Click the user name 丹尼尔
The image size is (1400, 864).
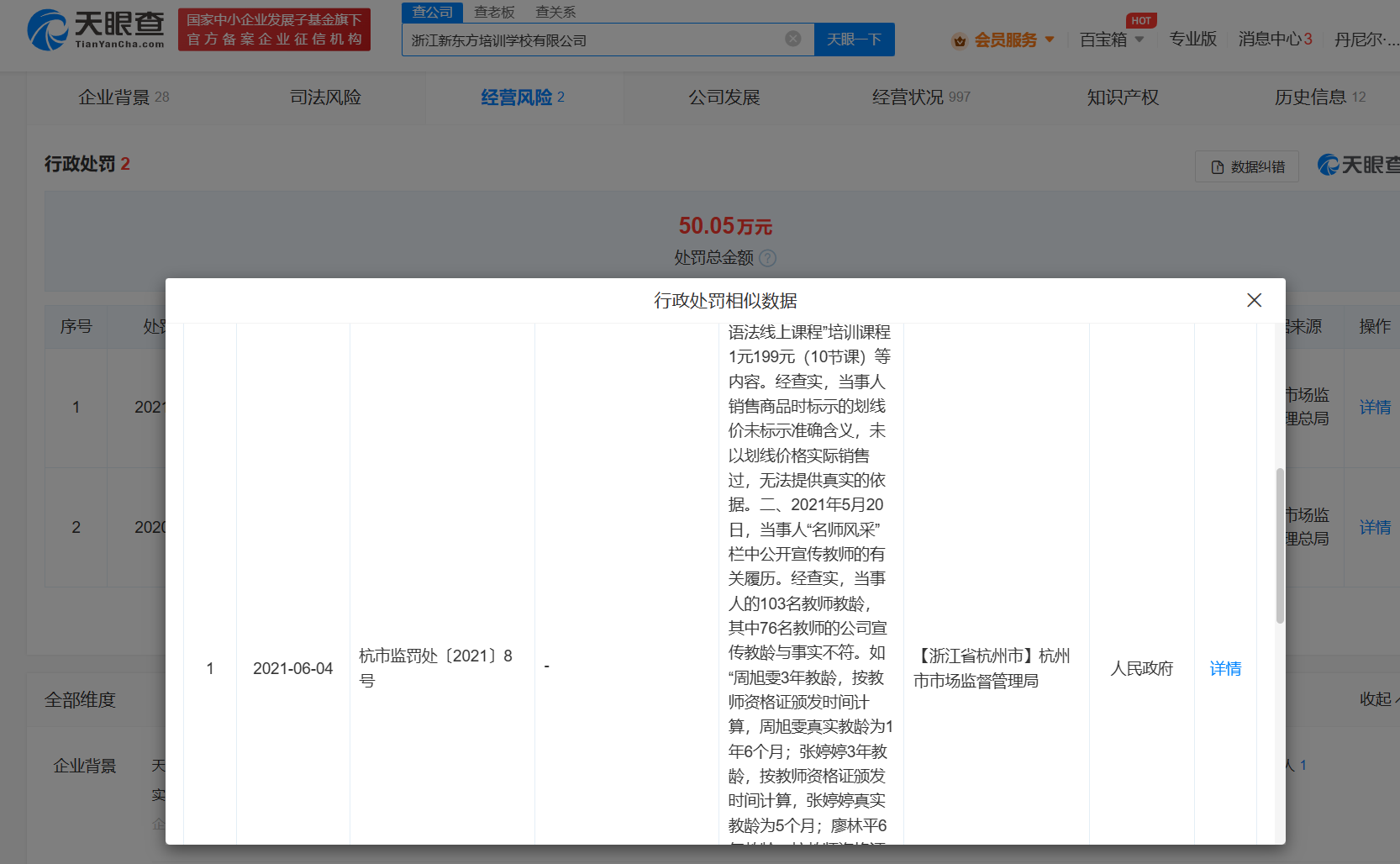click(x=1366, y=40)
